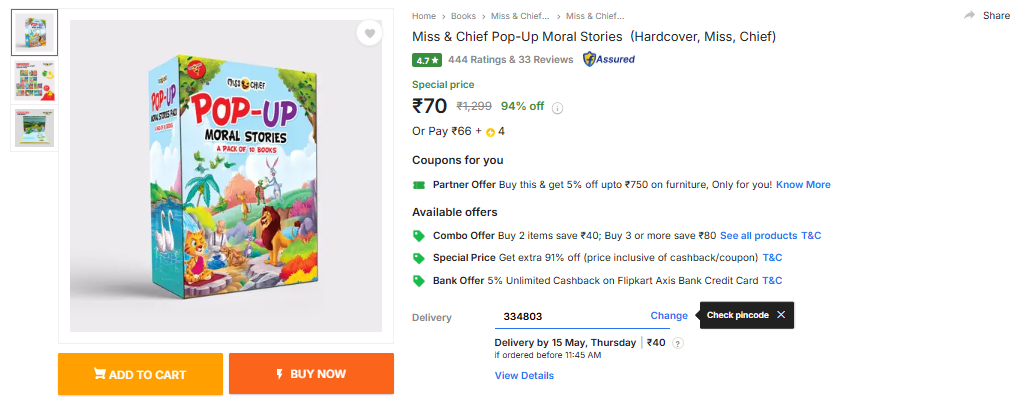Open Know More for Partner Offer
Image resolution: width=1016 pixels, height=398 pixels.
pos(803,185)
